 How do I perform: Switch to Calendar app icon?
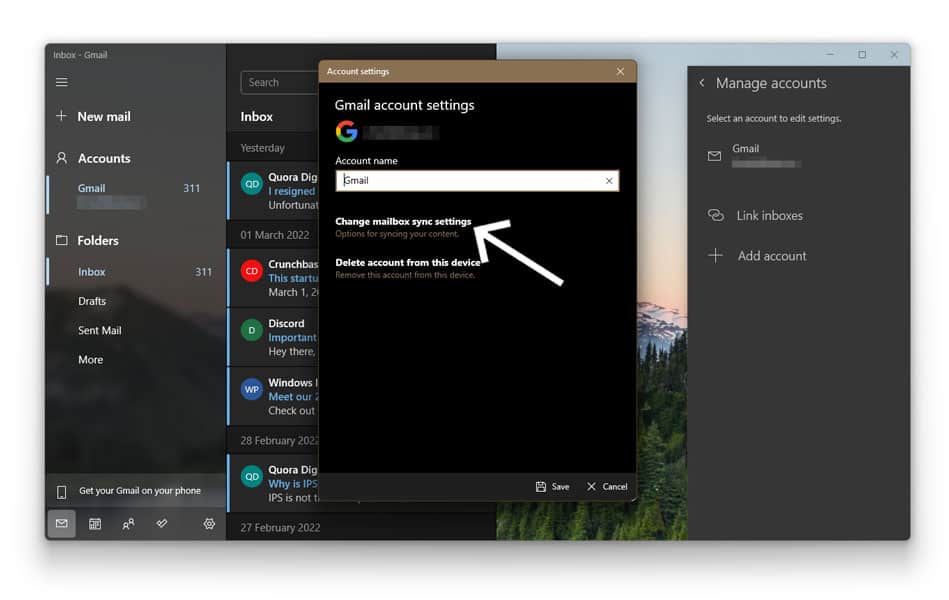95,524
